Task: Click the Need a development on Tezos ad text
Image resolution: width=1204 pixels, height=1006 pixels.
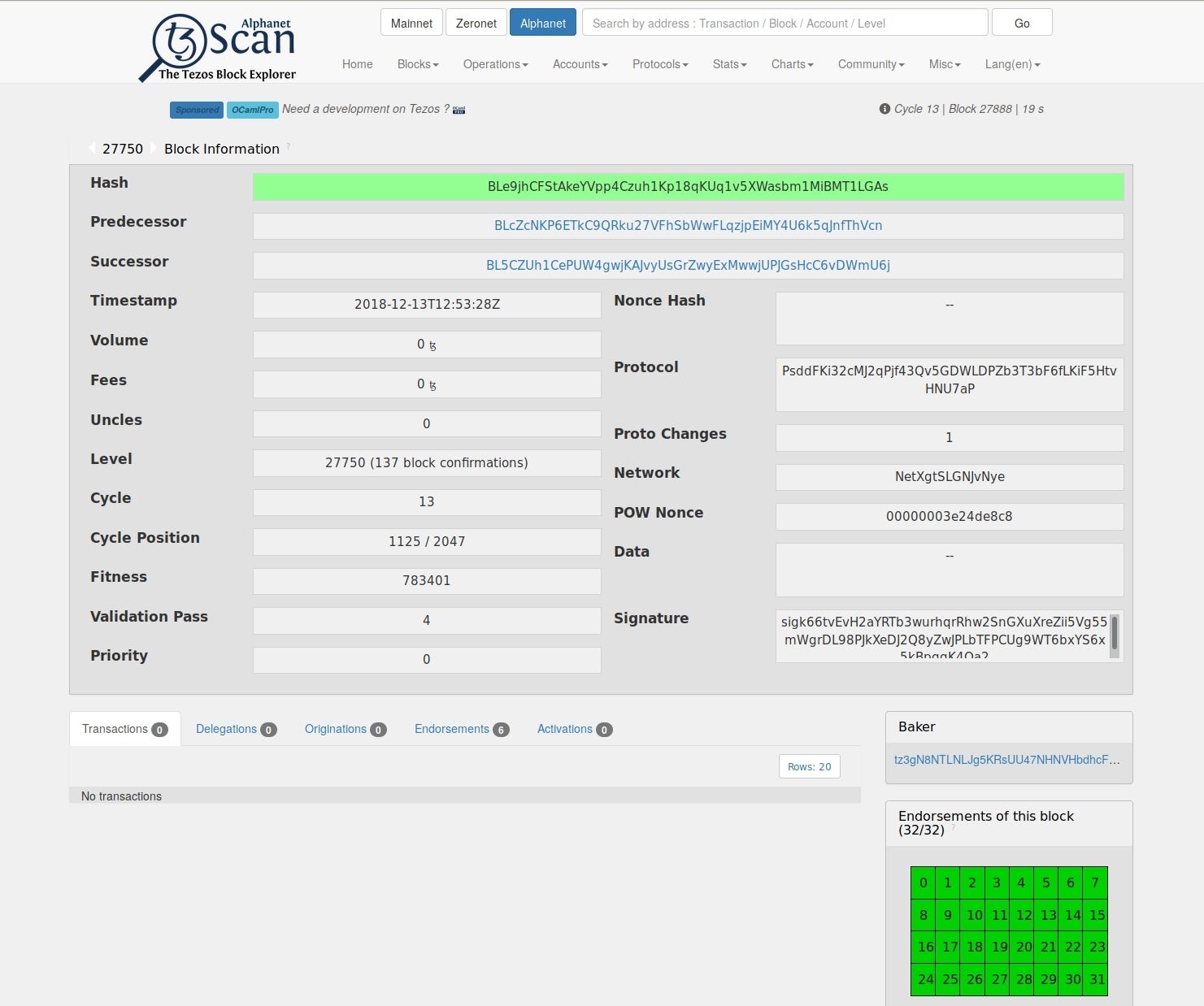Action: [x=366, y=109]
